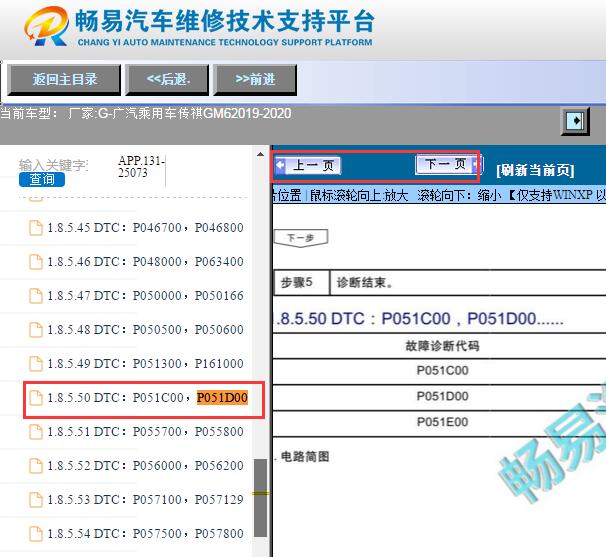The height and width of the screenshot is (557, 606).
Task: Click the collapse panel arrow icon on the vehicle model bar
Action: 575,121
